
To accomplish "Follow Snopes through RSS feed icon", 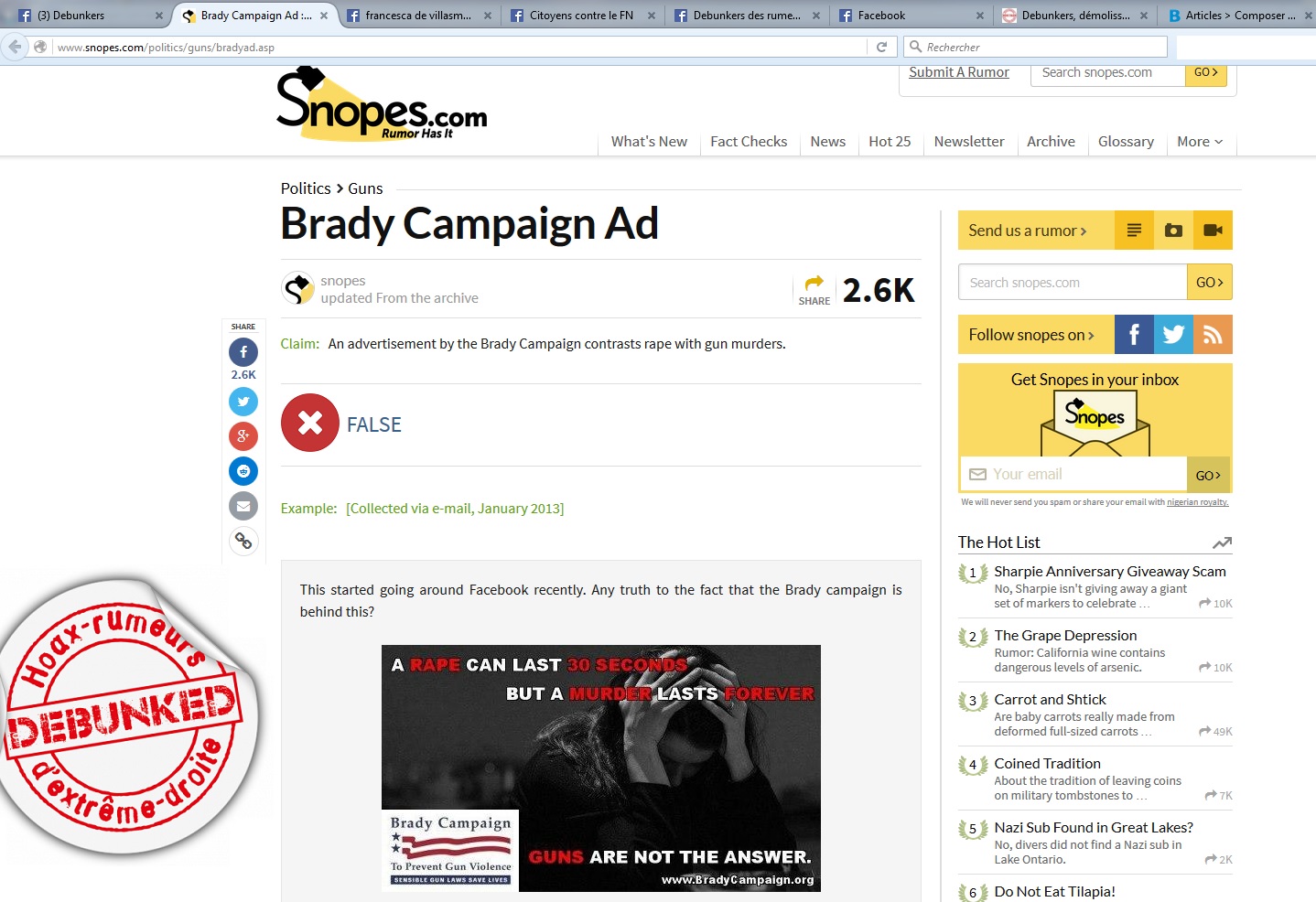I will click(1213, 335).
